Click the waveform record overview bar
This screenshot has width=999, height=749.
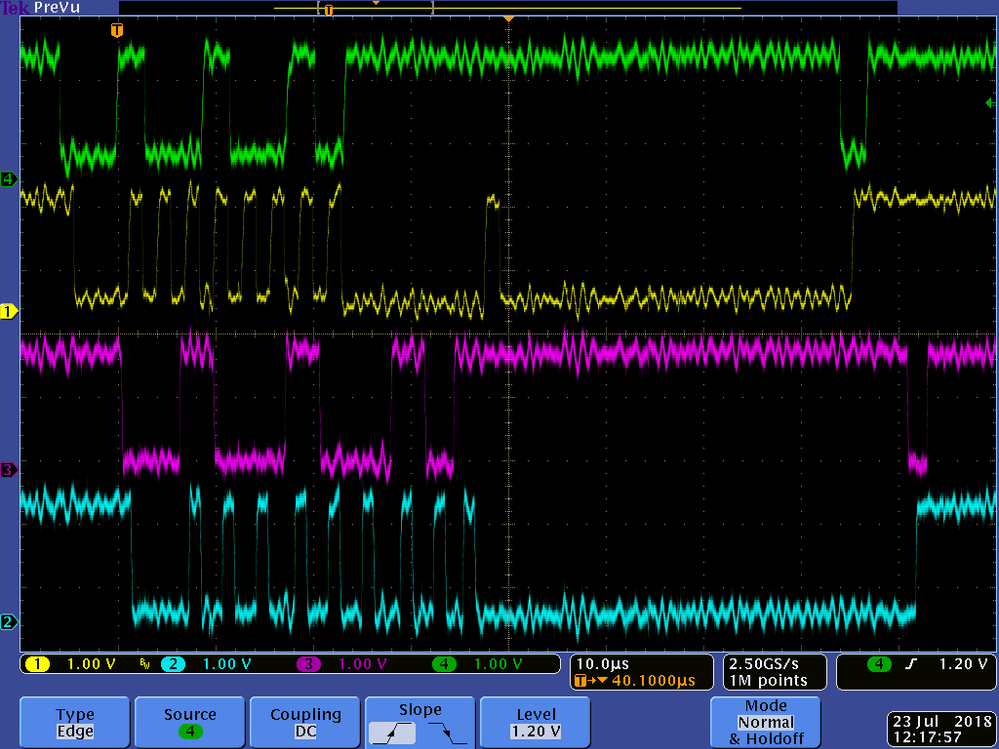point(508,8)
